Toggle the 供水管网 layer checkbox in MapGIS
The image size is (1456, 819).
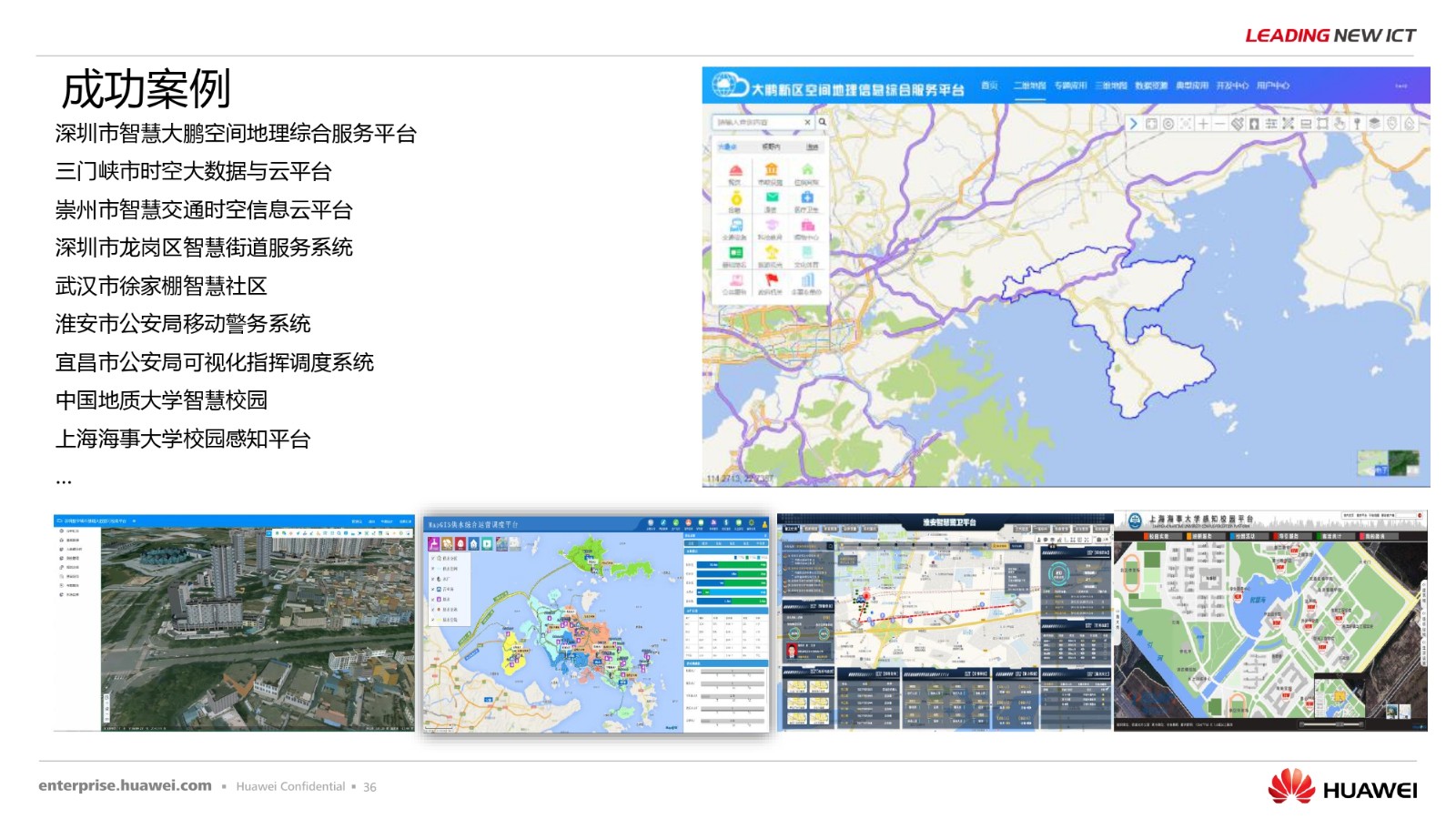(x=433, y=569)
